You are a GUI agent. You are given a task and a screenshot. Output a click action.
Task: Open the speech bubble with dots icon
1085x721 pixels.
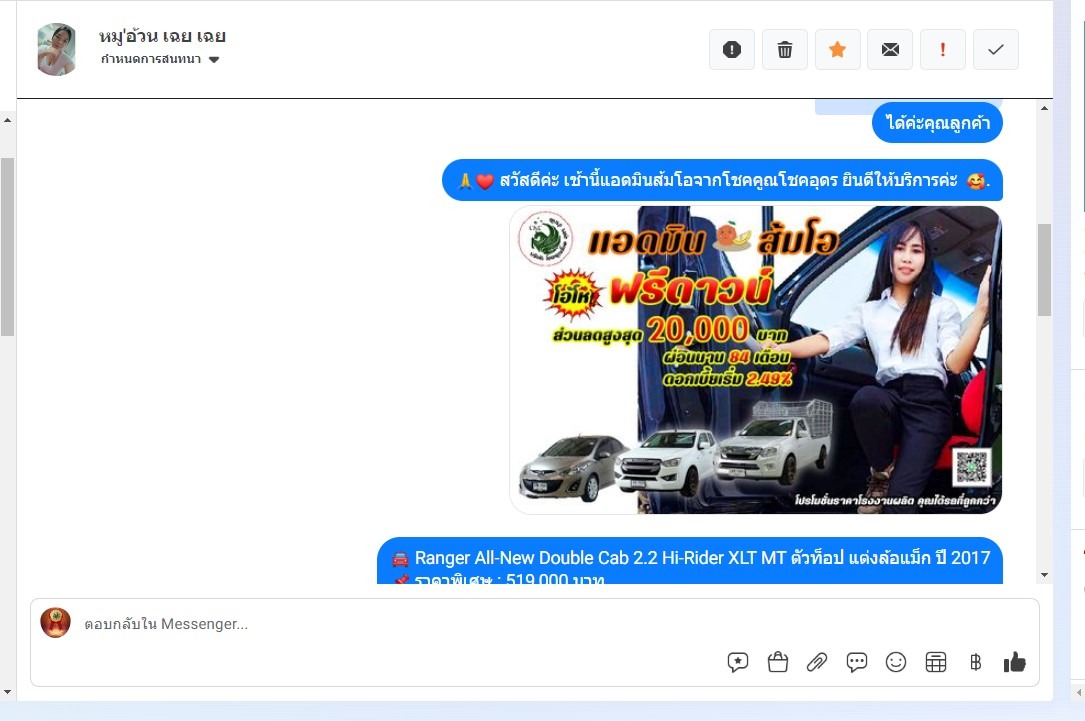(x=857, y=662)
